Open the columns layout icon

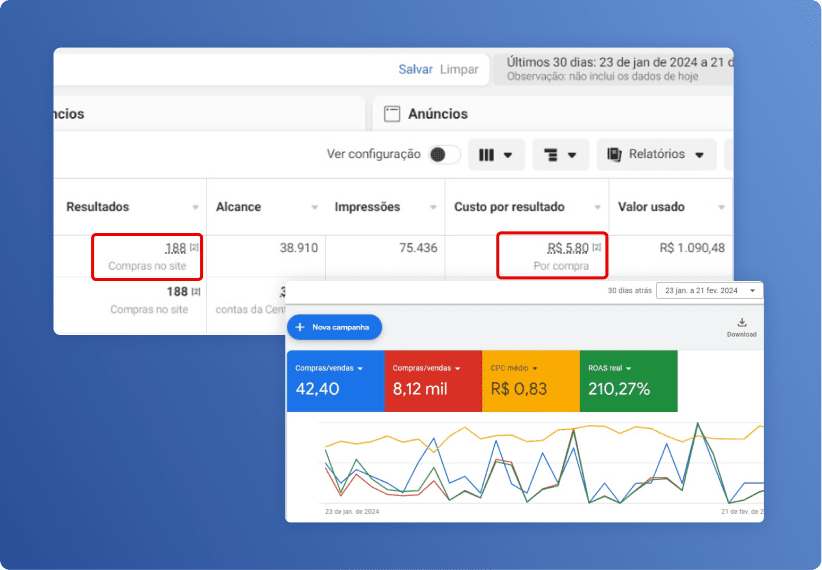point(487,155)
